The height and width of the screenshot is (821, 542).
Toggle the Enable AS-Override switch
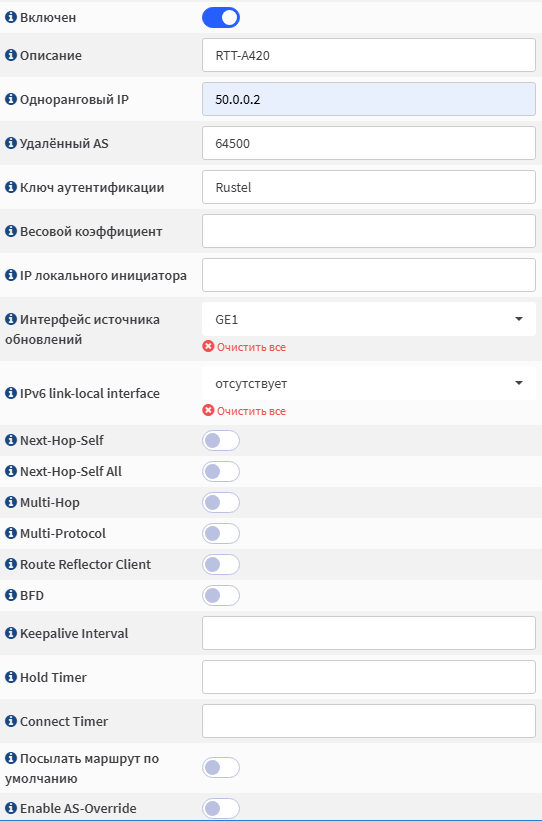[221, 808]
